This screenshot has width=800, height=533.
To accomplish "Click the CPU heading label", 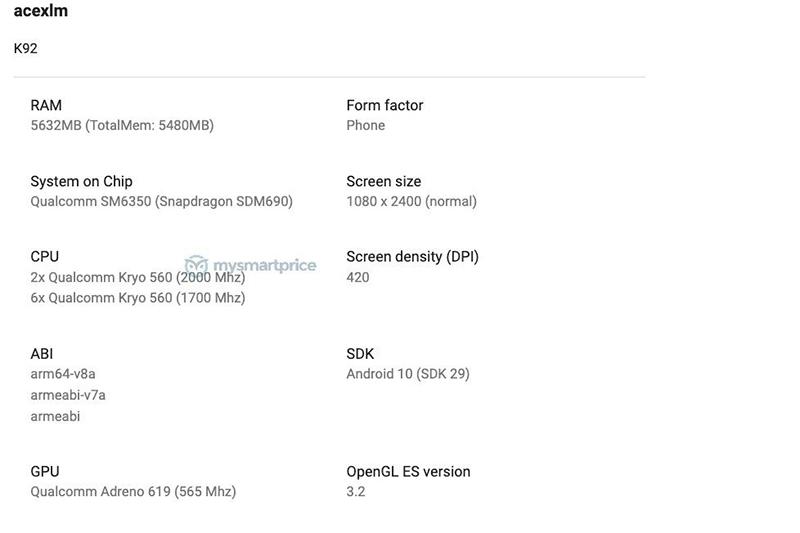I will click(45, 256).
